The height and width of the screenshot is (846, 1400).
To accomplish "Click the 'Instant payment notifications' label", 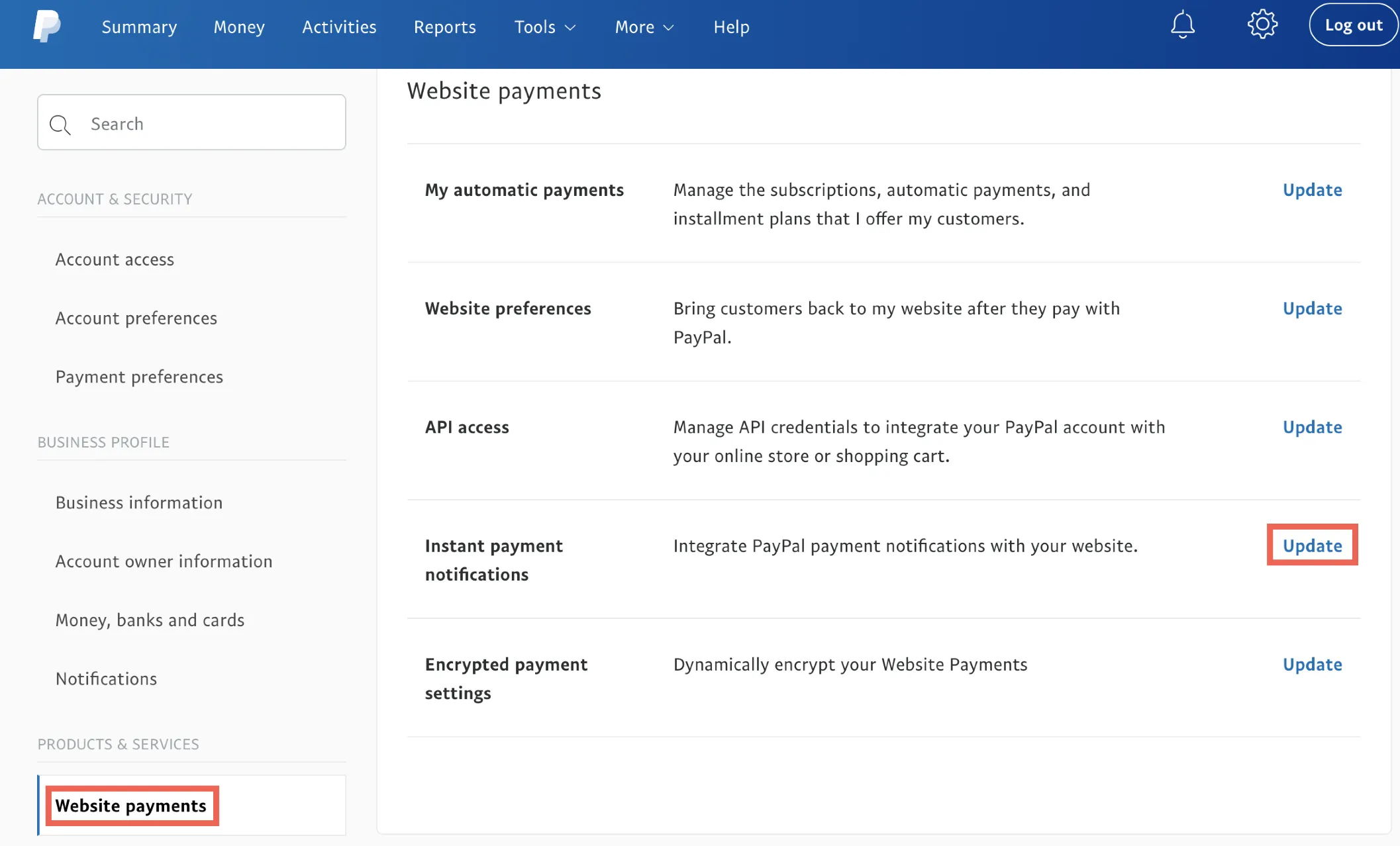I will pos(493,560).
